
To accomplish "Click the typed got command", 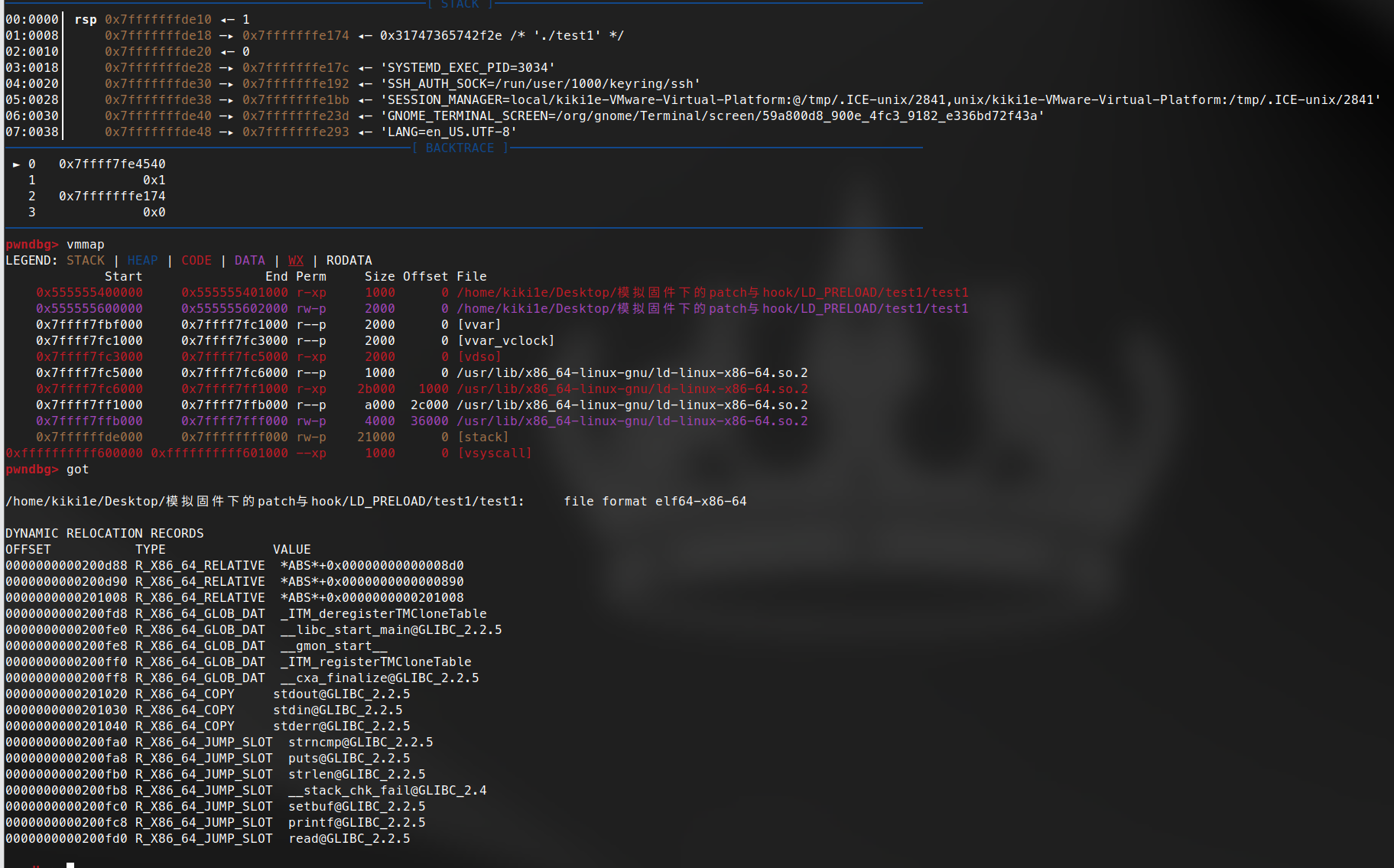I will click(77, 470).
